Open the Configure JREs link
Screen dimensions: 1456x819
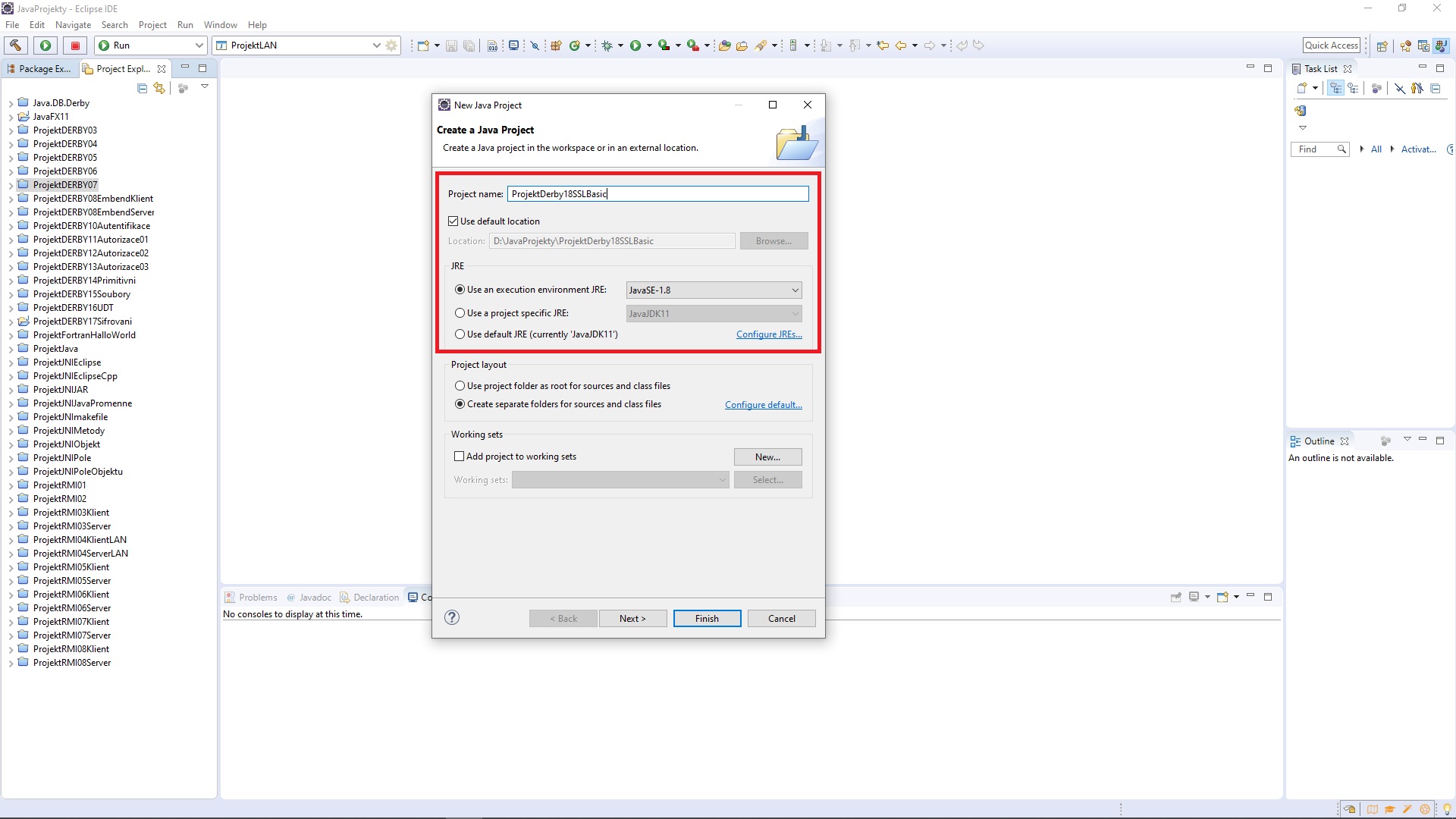(768, 333)
